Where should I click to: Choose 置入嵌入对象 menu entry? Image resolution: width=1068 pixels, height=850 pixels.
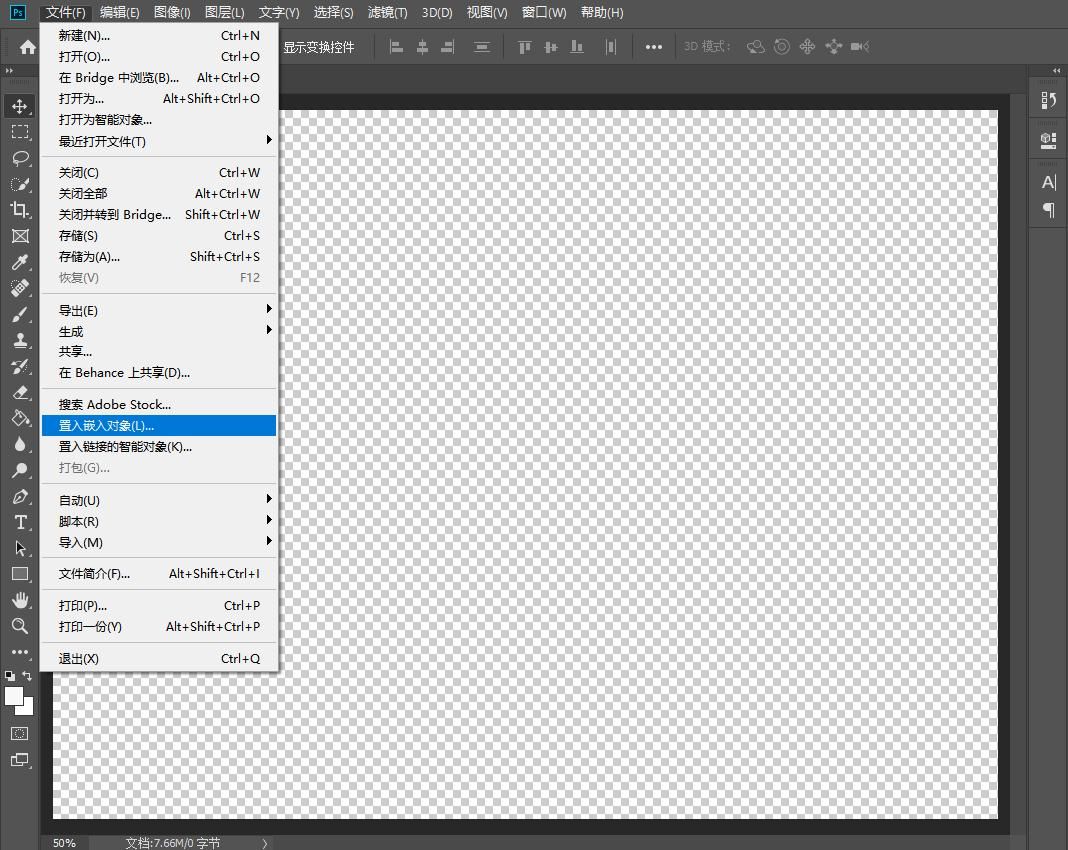tap(159, 426)
